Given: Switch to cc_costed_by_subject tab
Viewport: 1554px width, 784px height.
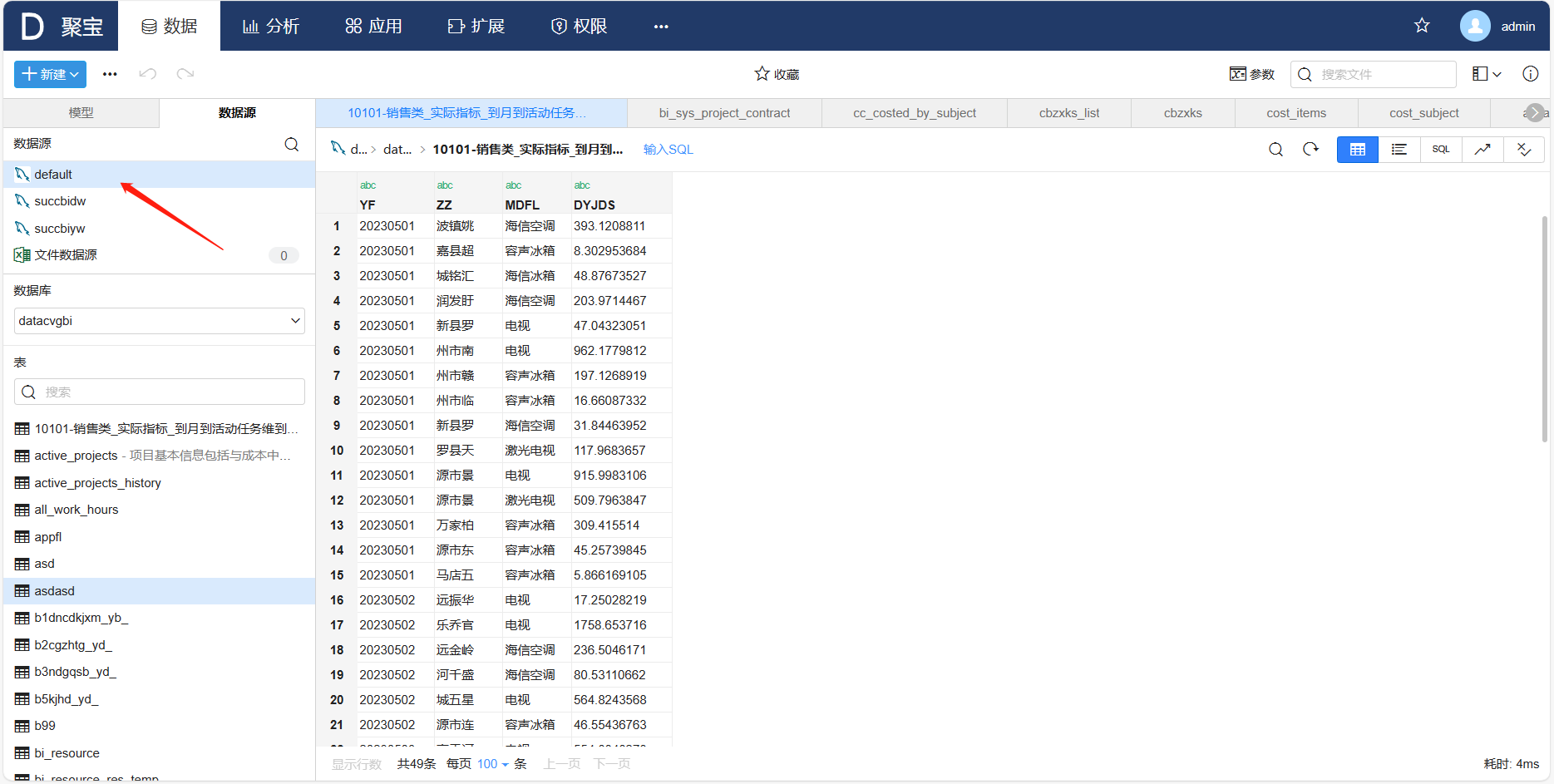Looking at the screenshot, I should [915, 113].
